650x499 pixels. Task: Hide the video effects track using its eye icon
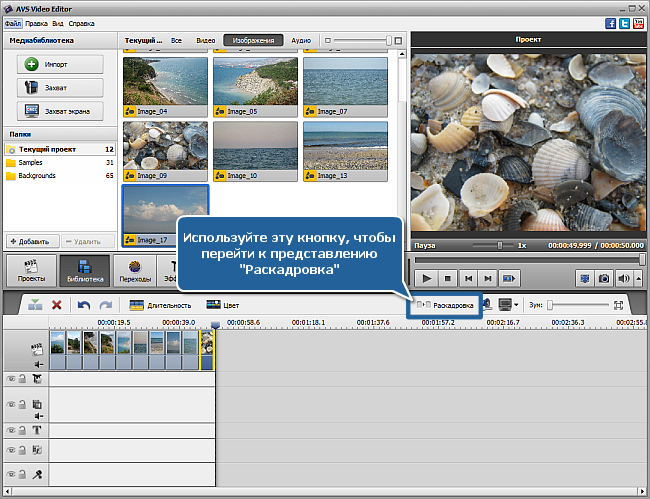pyautogui.click(x=12, y=378)
